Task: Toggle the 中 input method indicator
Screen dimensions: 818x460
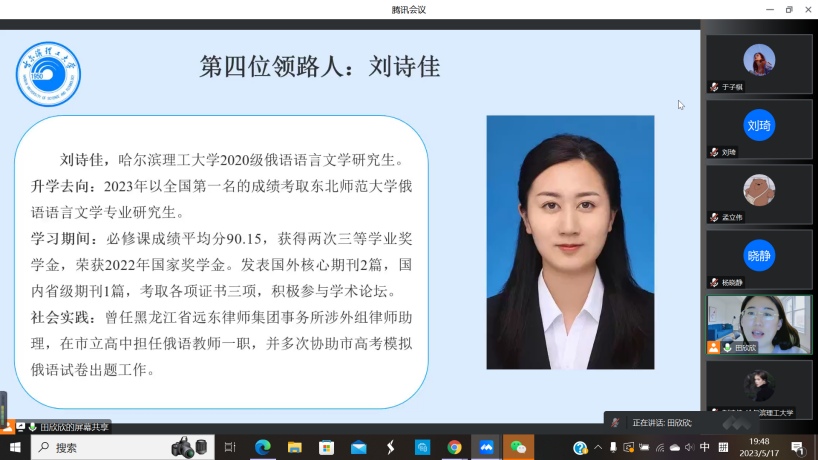Action: (705, 447)
